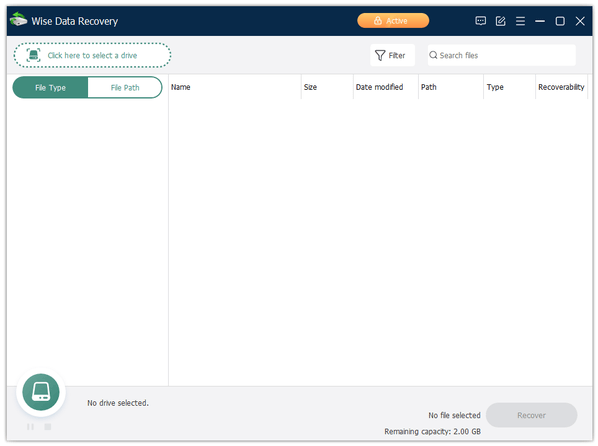Click the drive scan icon in selector

34,55
